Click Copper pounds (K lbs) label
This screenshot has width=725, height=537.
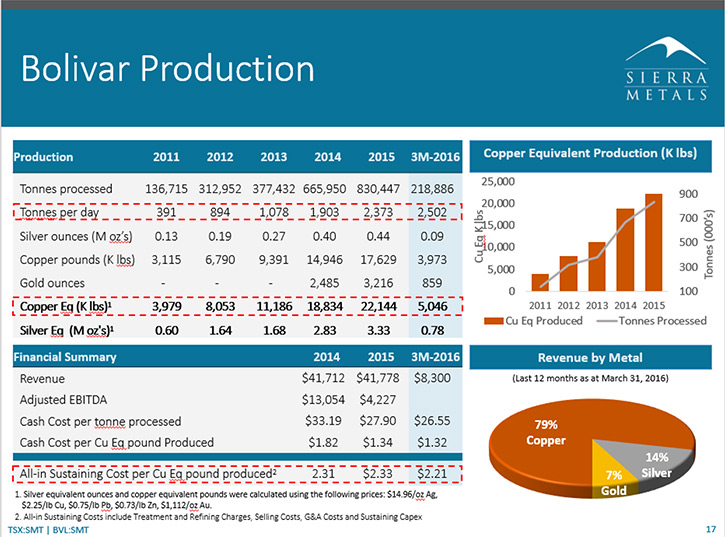pyautogui.click(x=77, y=260)
